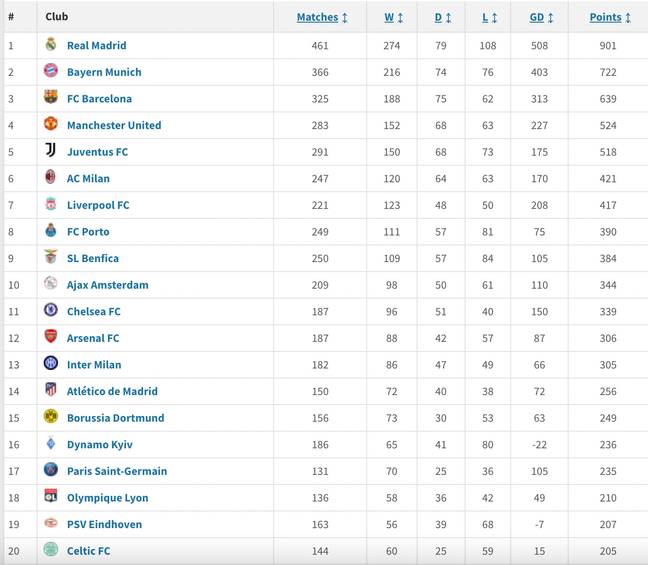Click the Manchester United crest icon
This screenshot has height=565, width=648.
click(x=51, y=124)
